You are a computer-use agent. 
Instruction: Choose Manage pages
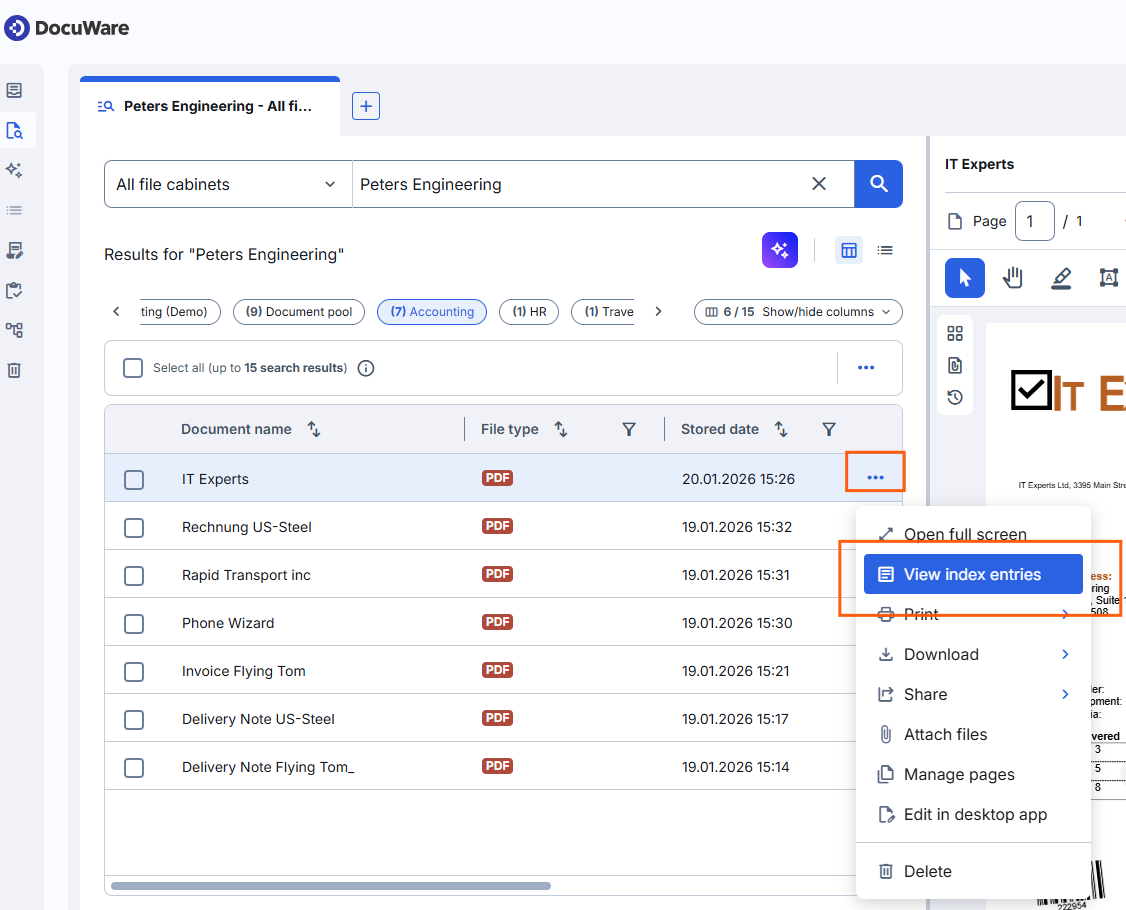point(973,774)
